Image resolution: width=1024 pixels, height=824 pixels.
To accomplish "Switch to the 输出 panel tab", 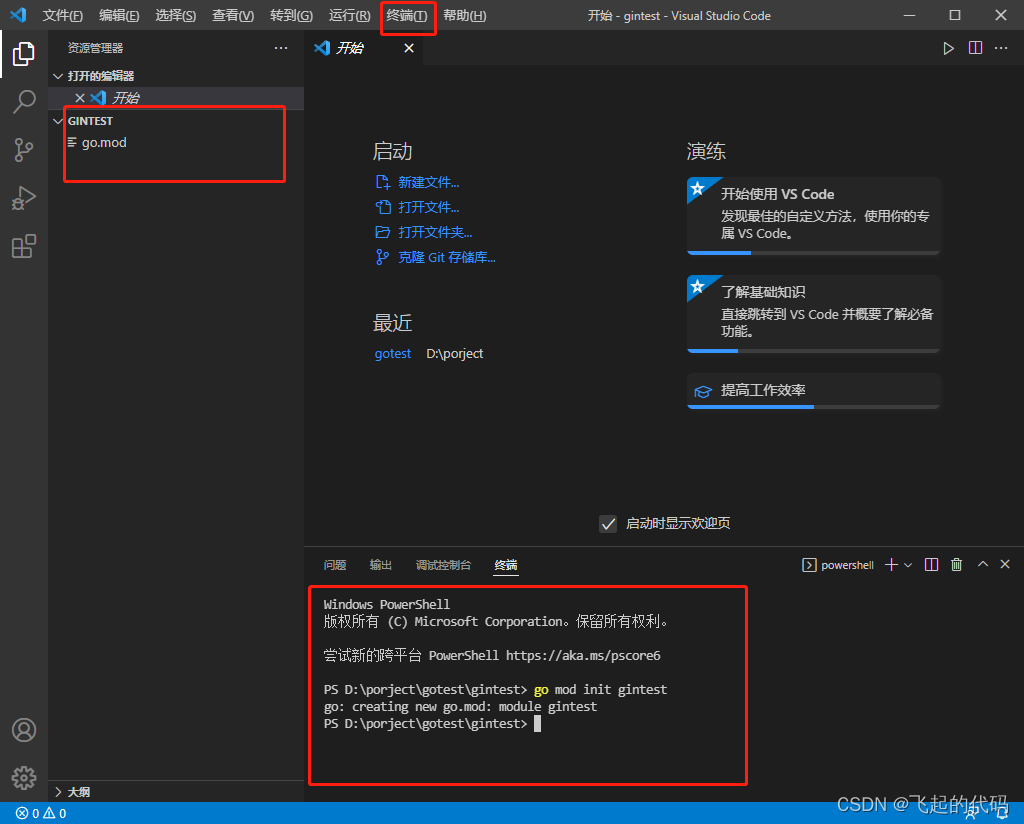I will click(381, 565).
